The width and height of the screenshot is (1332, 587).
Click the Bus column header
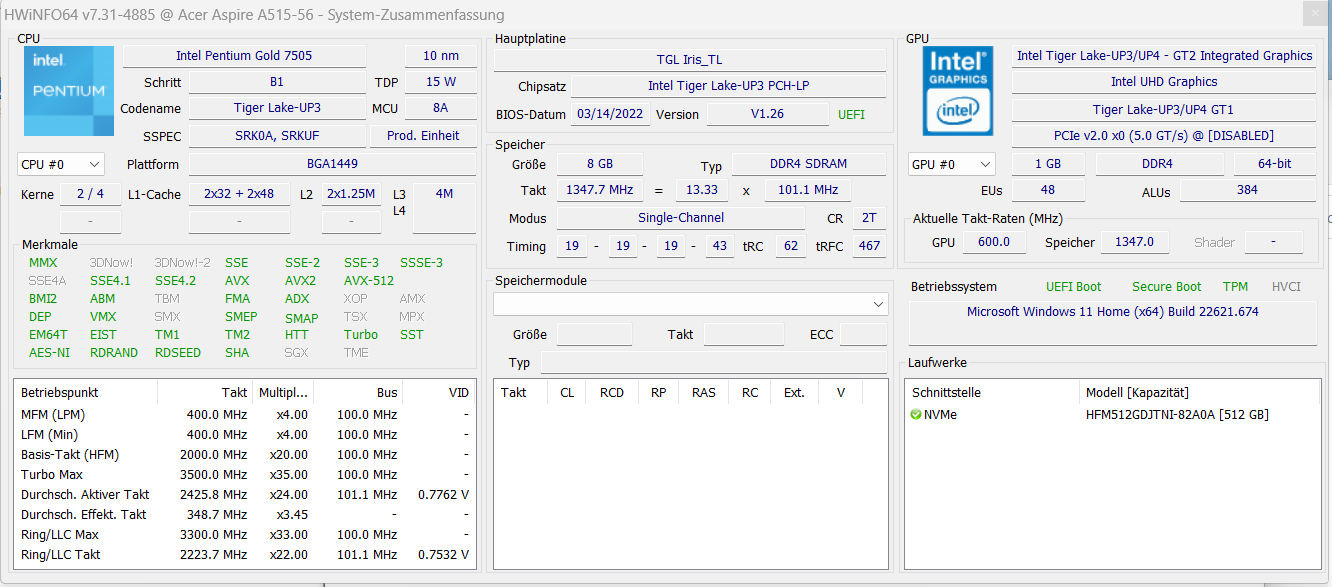[x=358, y=393]
